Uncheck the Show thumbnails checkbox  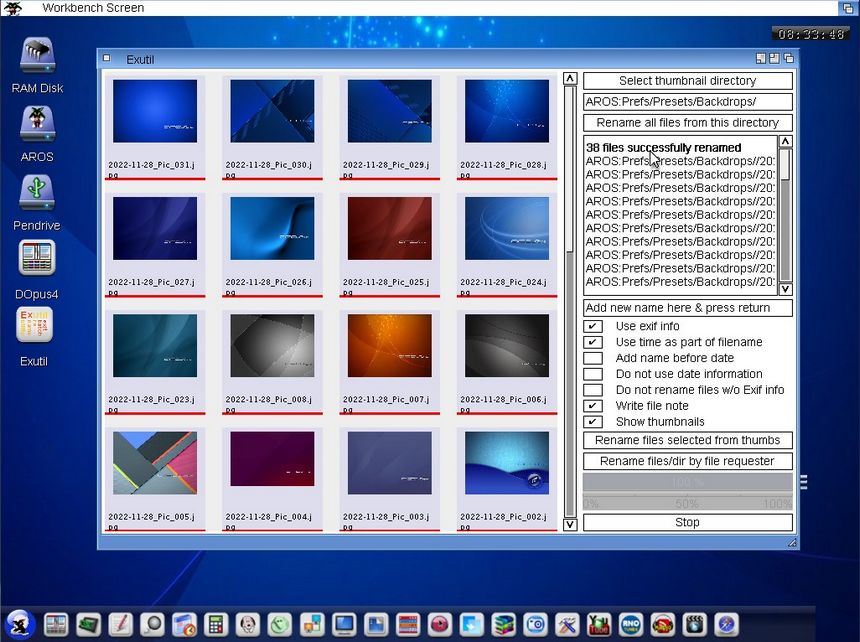(x=593, y=422)
